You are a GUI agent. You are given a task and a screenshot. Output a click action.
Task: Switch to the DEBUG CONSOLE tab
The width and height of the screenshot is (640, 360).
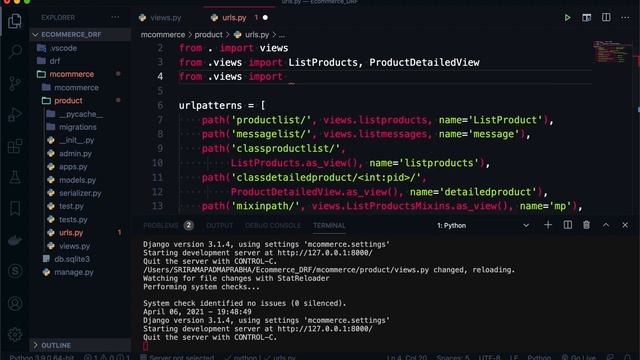tap(273, 225)
